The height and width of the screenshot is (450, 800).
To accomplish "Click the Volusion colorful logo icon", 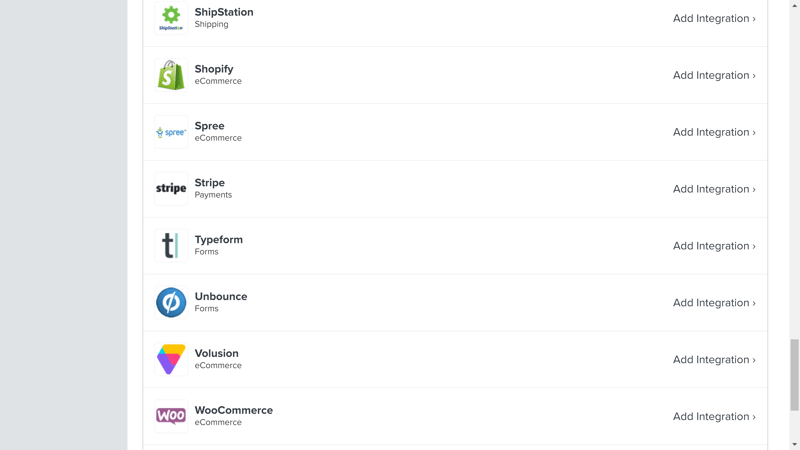I will (x=171, y=359).
